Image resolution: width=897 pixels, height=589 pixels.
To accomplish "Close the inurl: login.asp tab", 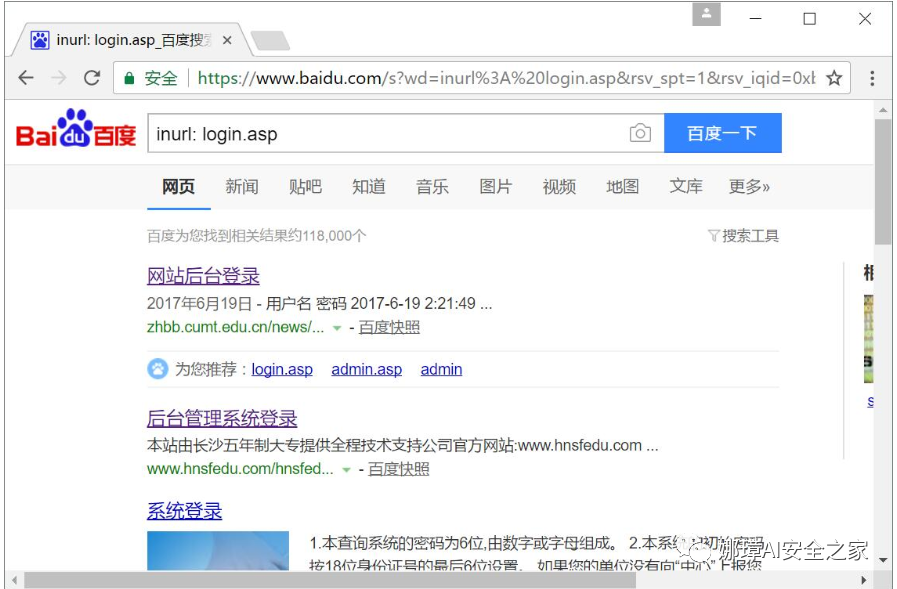I will pyautogui.click(x=227, y=40).
